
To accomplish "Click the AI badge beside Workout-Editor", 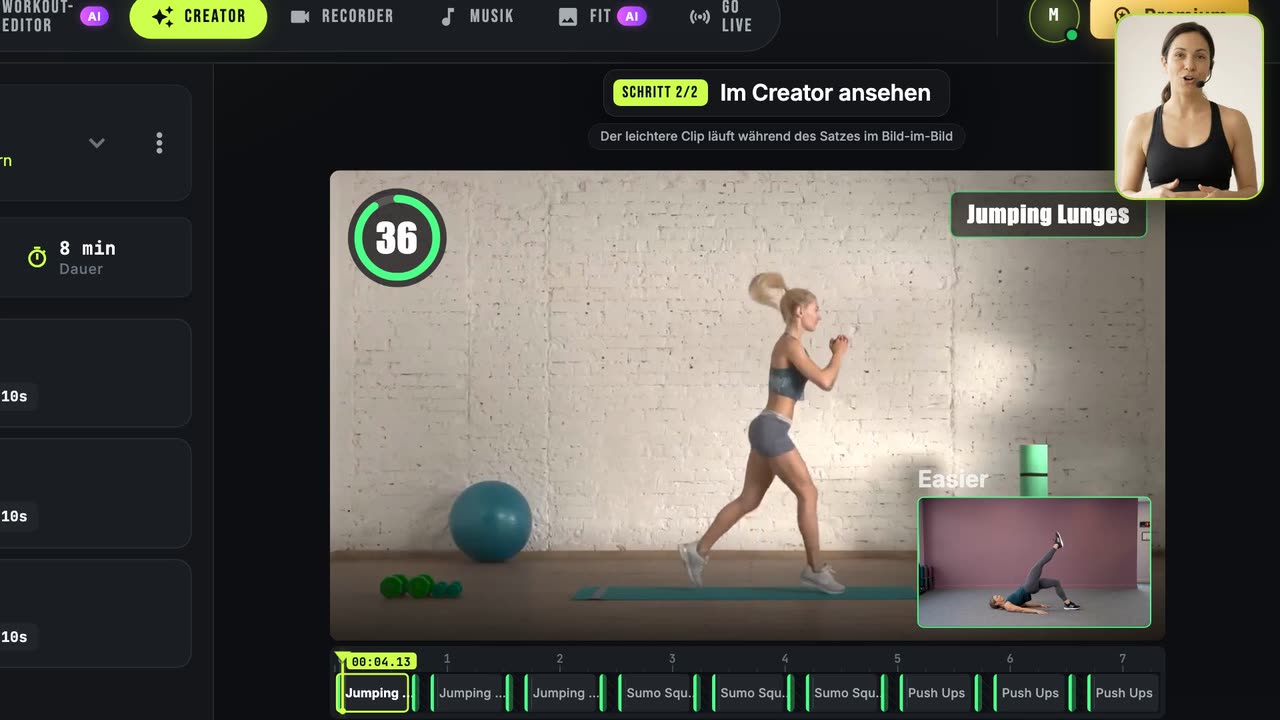I will click(x=95, y=17).
